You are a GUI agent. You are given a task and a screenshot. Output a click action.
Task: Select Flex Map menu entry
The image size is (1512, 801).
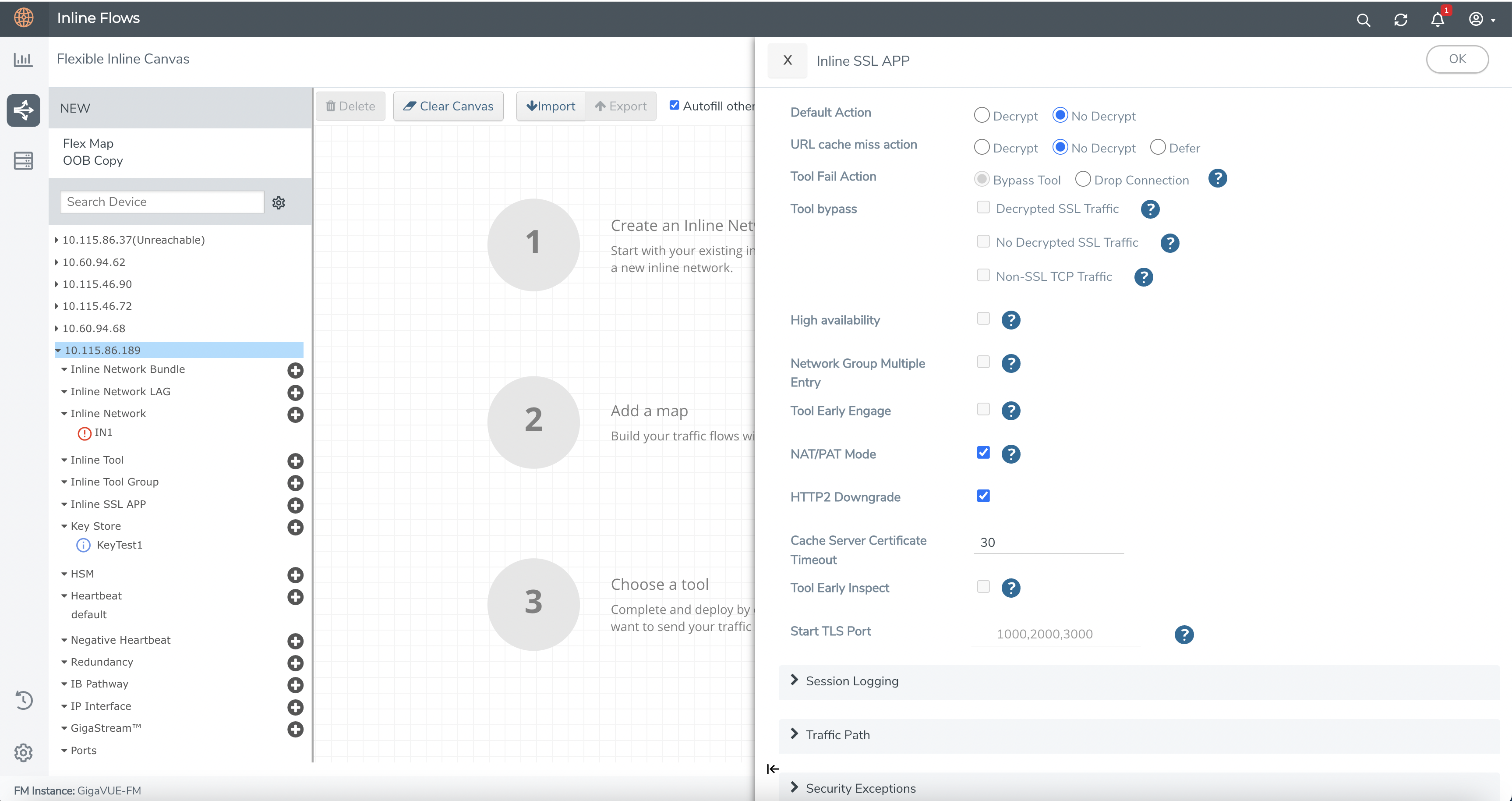[x=88, y=143]
